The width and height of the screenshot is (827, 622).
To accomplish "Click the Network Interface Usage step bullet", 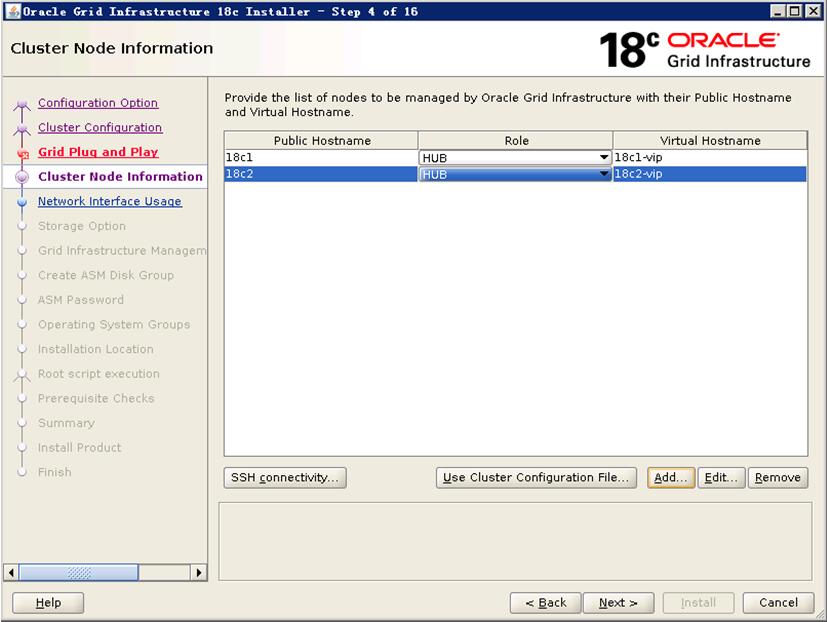I will click(22, 202).
